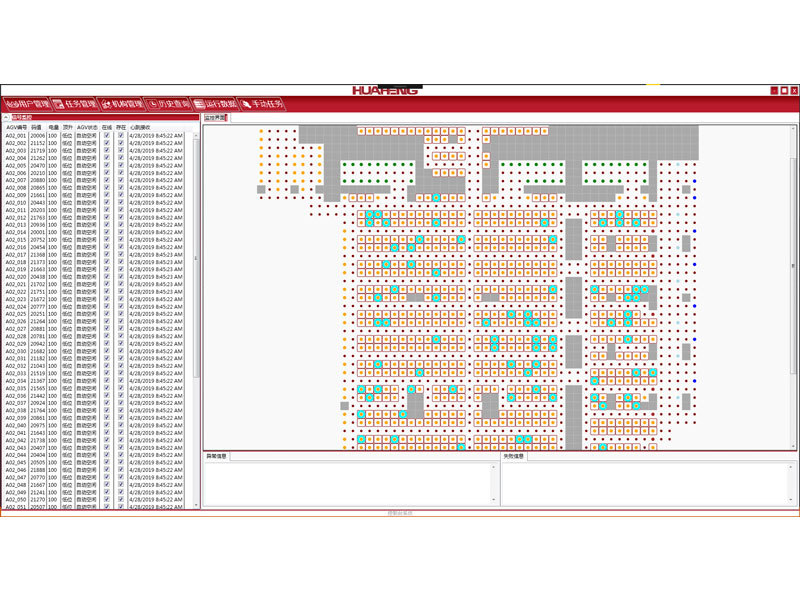Open the 用户管理 user management toolbar button
The height and width of the screenshot is (600, 800).
tap(25, 103)
